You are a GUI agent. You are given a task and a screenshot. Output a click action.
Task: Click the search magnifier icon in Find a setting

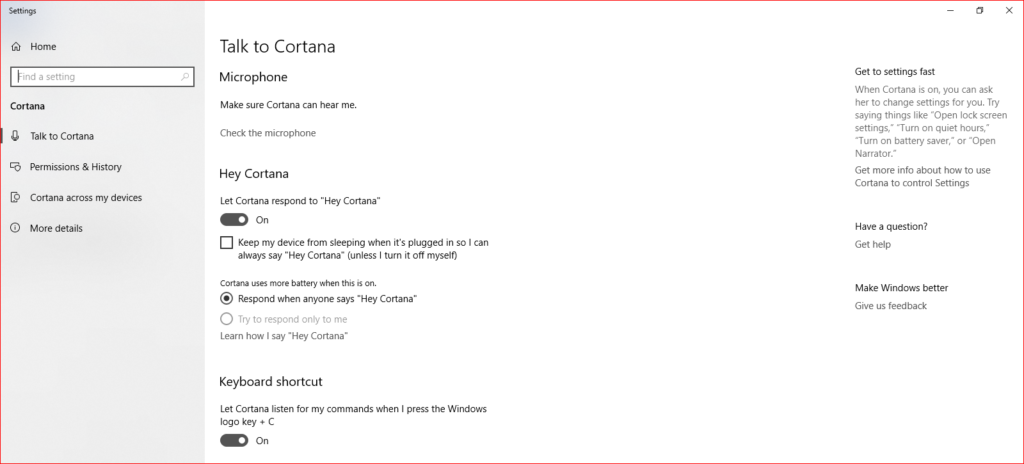[x=185, y=76]
